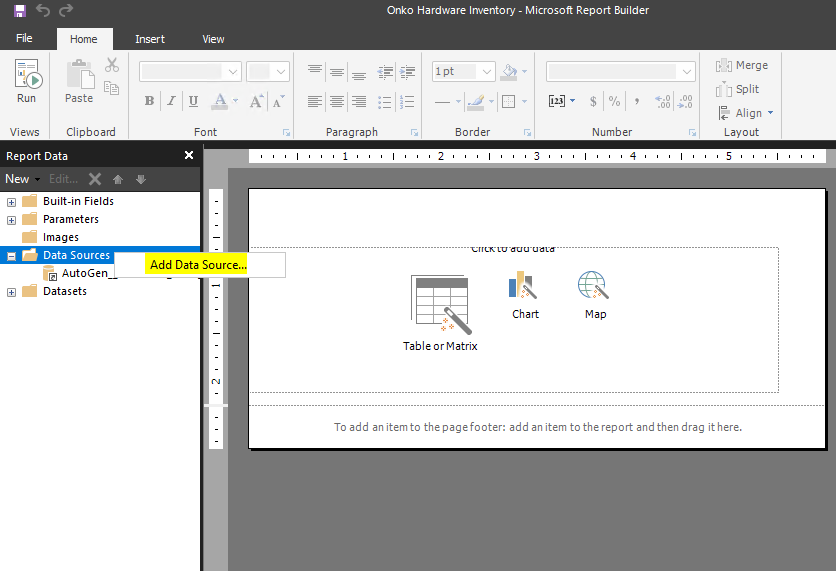The image size is (836, 571).
Task: Expand the Built-in Fields folder
Action: 11,202
